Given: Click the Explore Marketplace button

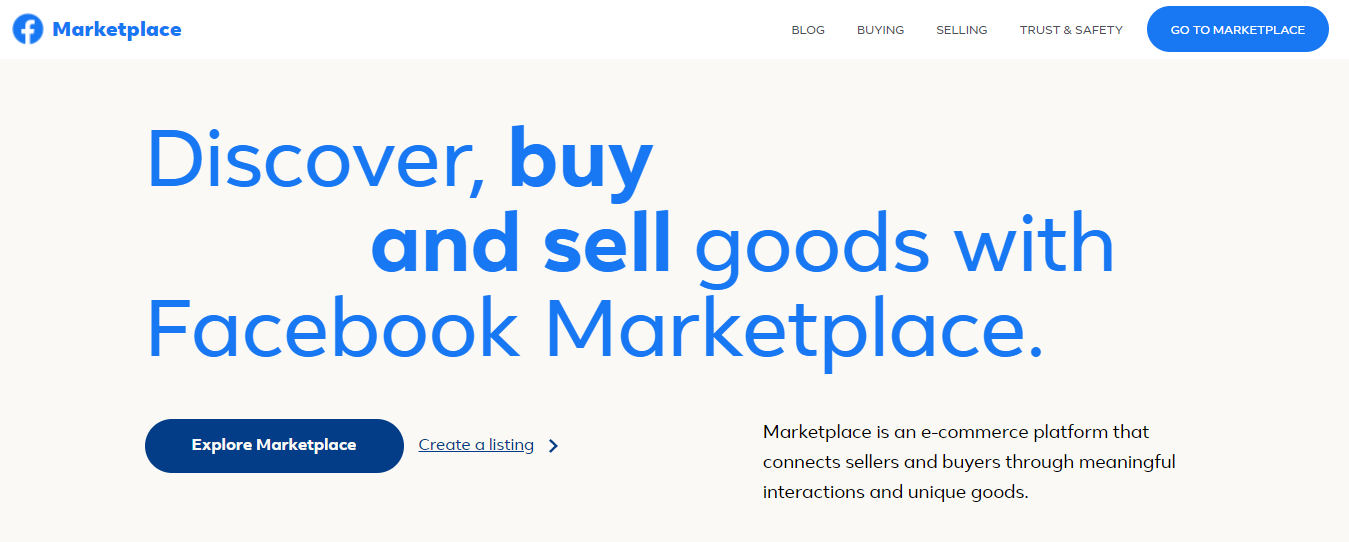Looking at the screenshot, I should tap(274, 445).
